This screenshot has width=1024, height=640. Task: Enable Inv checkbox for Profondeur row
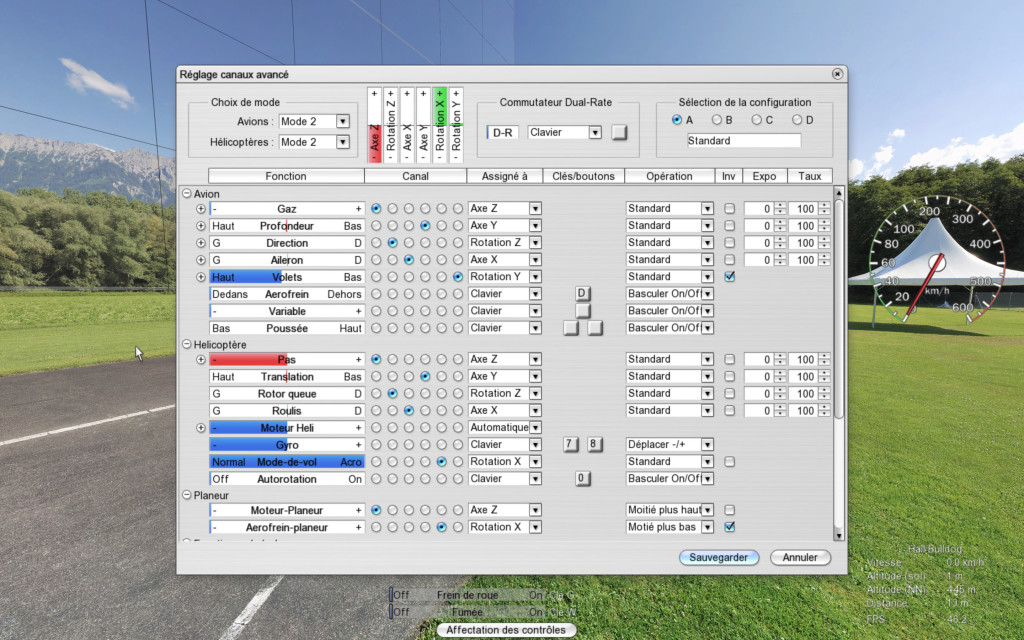pos(729,226)
